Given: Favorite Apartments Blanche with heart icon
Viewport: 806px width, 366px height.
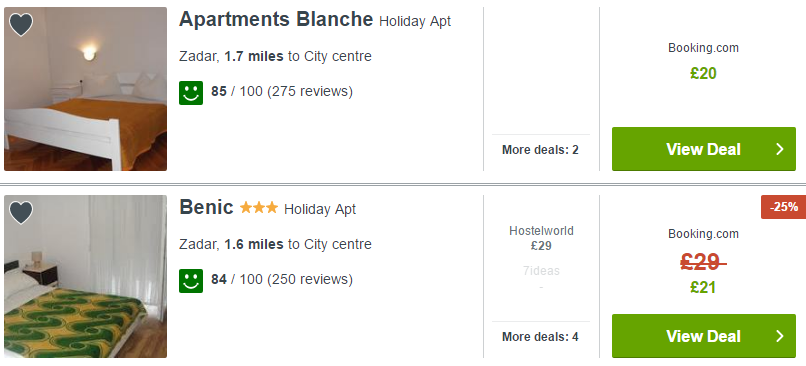Looking at the screenshot, I should (x=21, y=24).
